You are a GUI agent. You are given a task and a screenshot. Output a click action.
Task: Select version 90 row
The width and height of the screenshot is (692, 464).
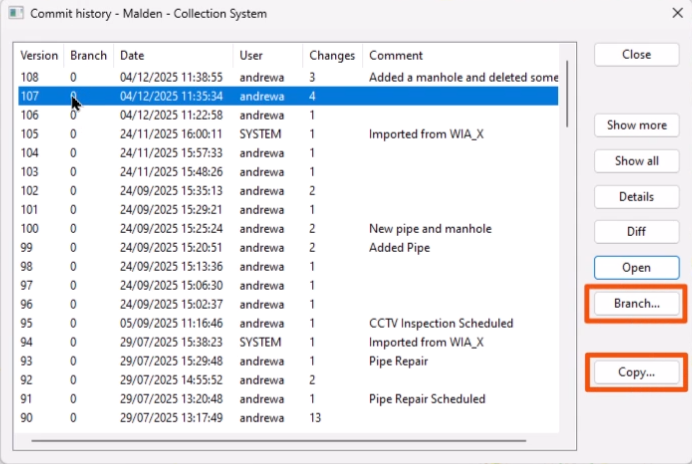288,418
